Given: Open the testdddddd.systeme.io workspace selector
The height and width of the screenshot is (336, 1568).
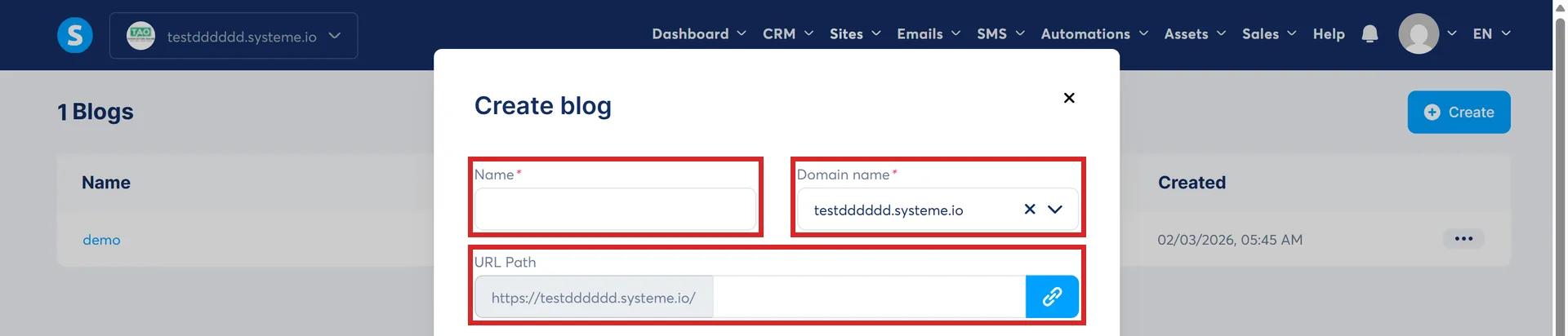Looking at the screenshot, I should 234,36.
